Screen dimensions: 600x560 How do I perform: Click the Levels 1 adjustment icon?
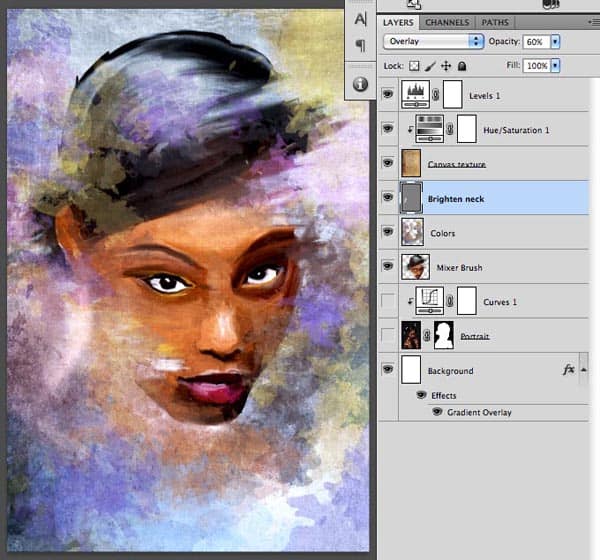[x=414, y=95]
